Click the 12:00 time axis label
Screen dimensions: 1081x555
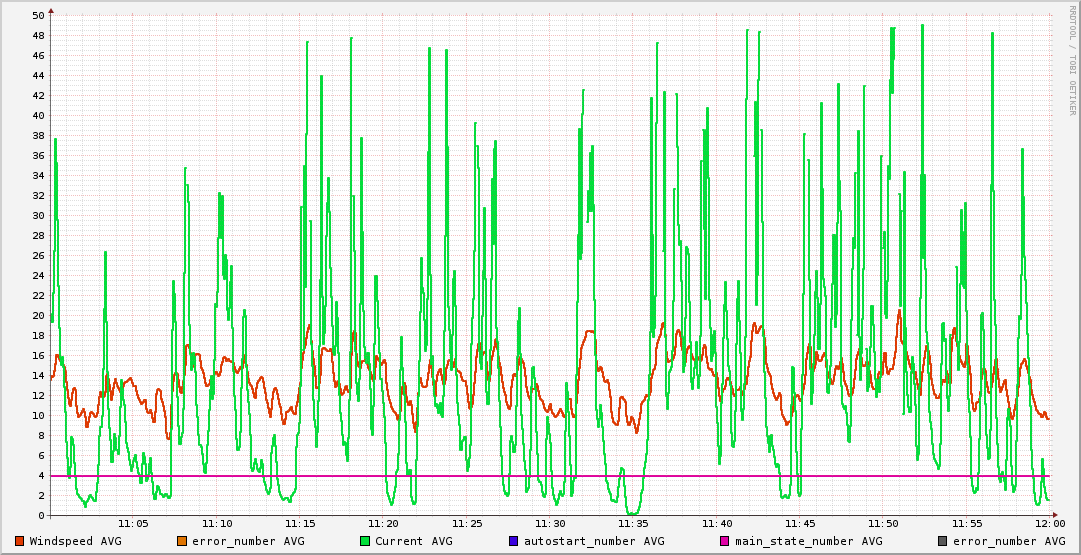(1049, 524)
